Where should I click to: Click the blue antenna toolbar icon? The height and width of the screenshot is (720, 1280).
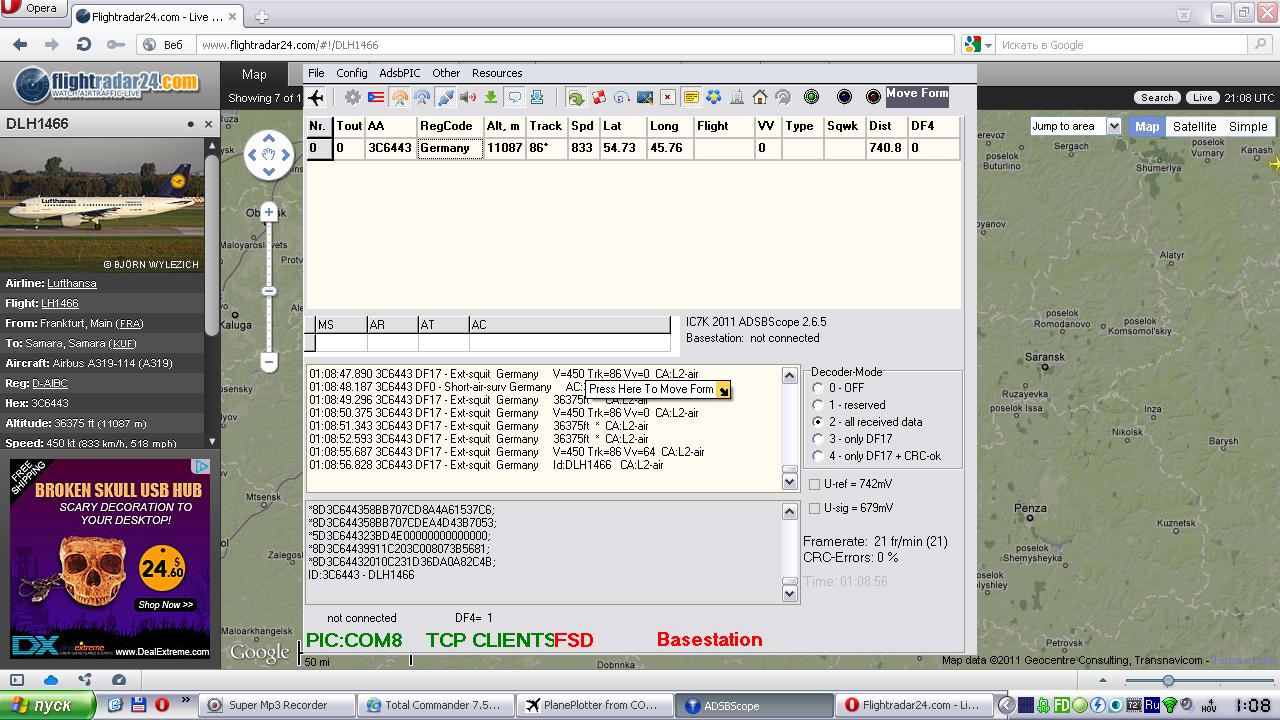click(422, 97)
